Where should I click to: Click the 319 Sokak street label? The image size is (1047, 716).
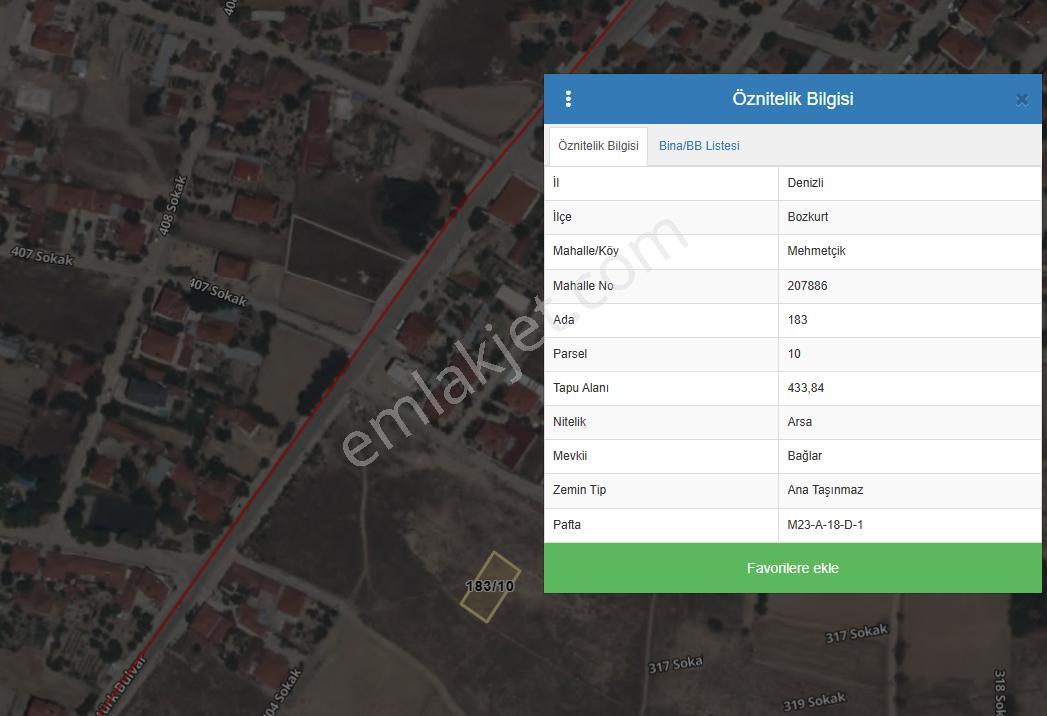(x=814, y=702)
